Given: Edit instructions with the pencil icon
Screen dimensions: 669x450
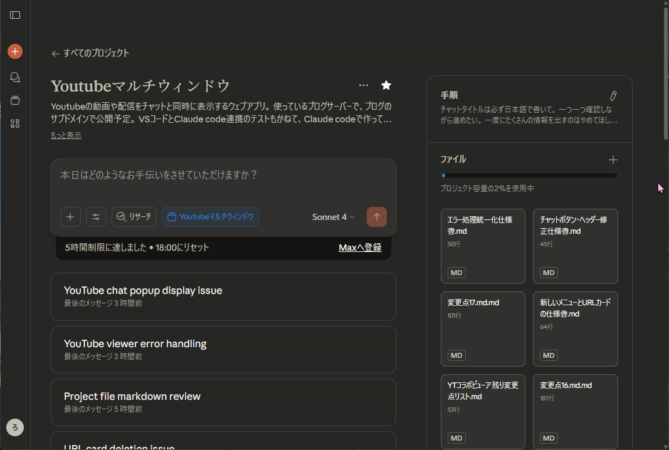Looking at the screenshot, I should point(613,96).
